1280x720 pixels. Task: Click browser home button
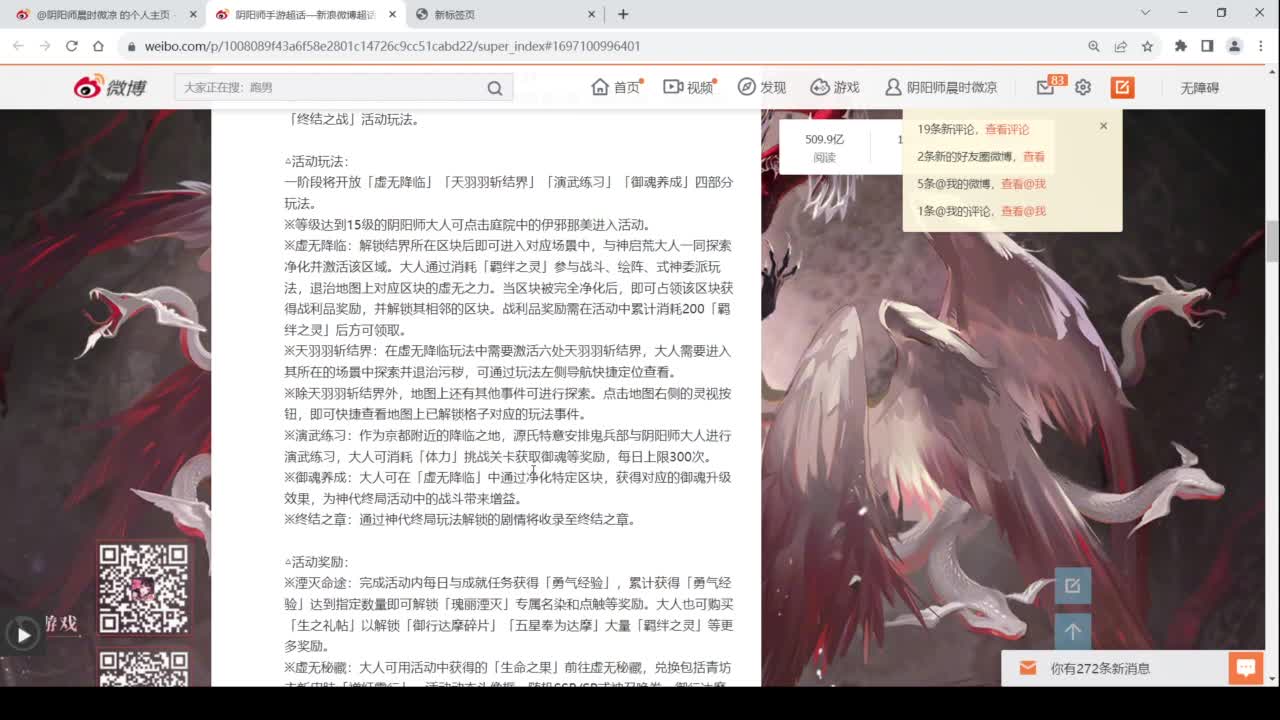[x=98, y=46]
